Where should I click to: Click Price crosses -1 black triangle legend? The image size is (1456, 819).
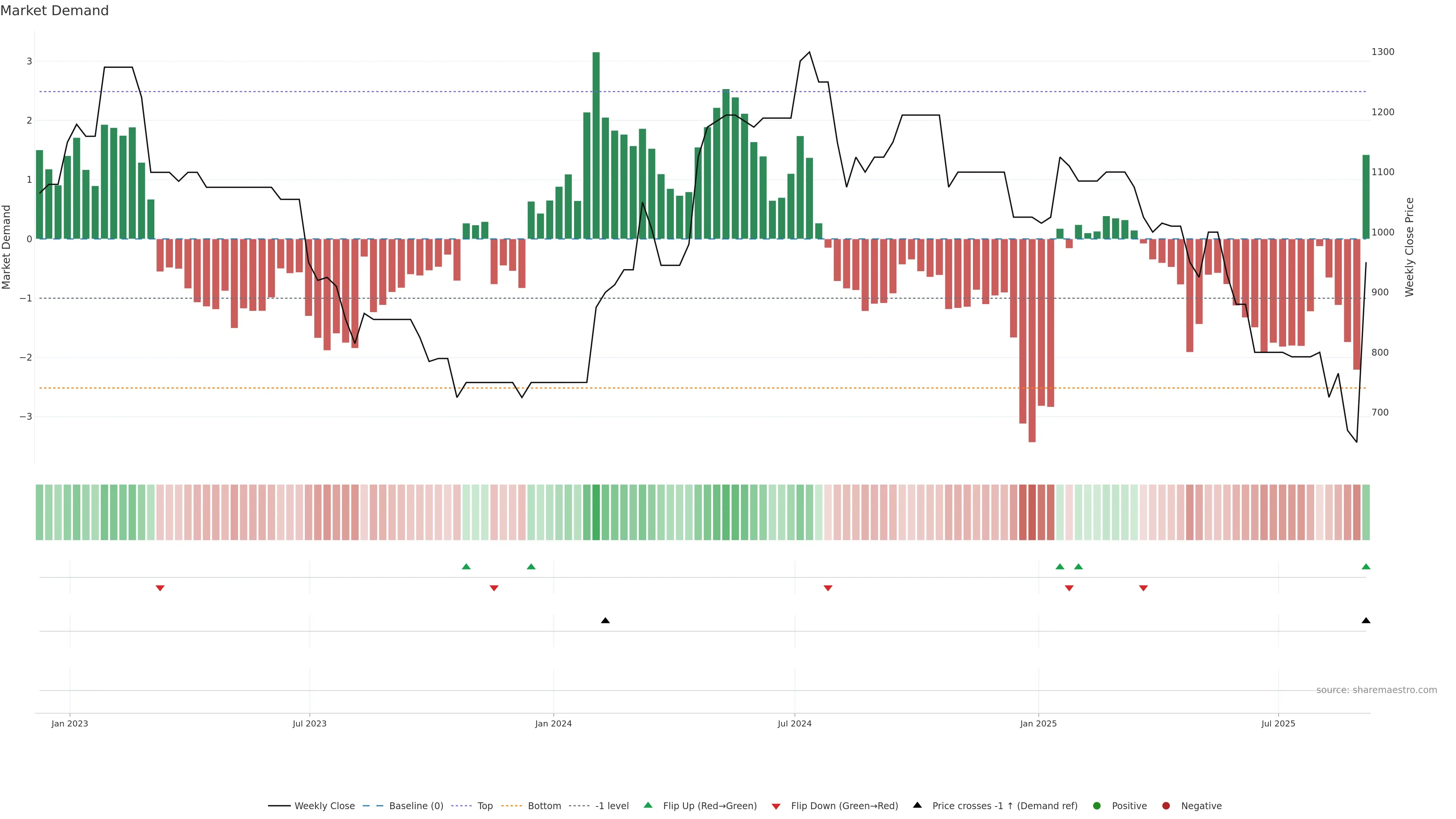(917, 805)
